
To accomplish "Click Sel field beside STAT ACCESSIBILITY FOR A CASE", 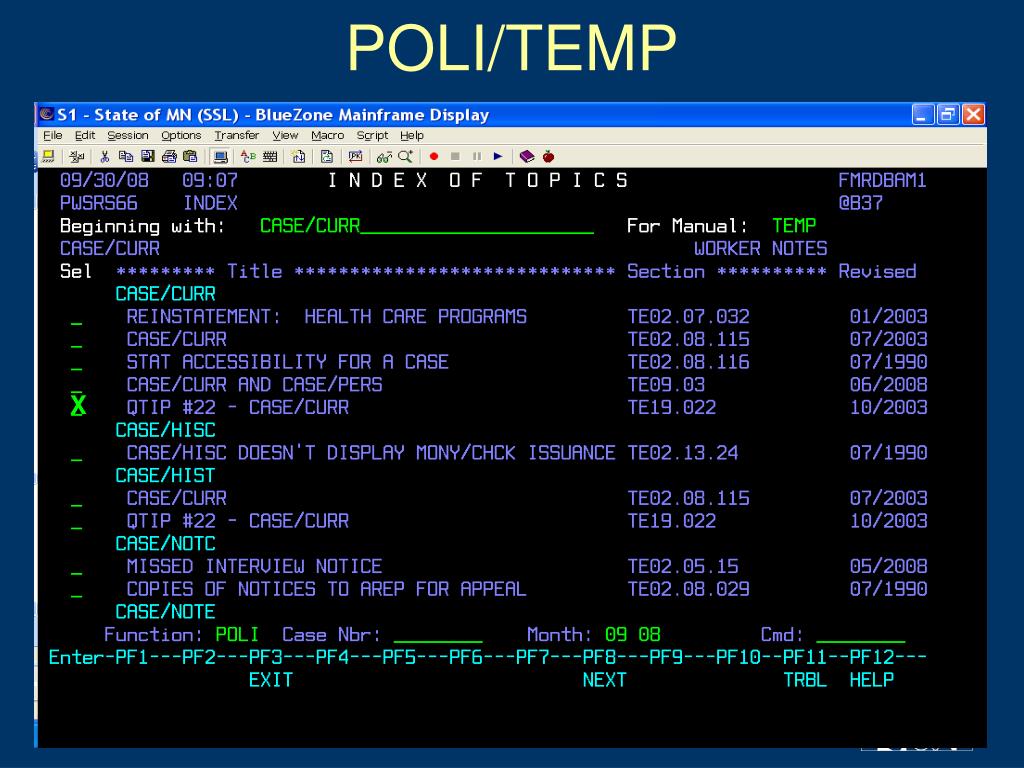I will point(77,362).
